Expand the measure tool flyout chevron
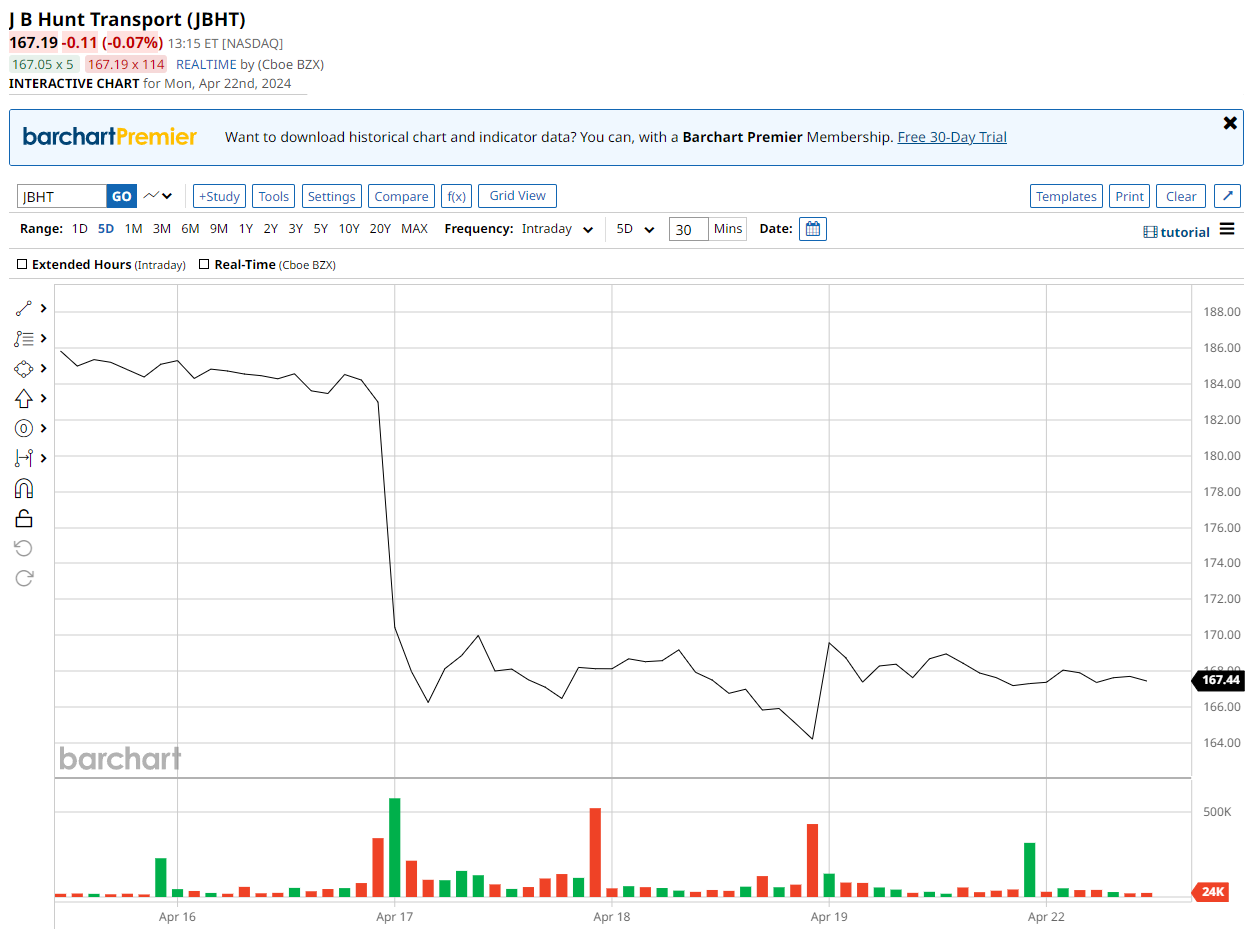Screen dimensions: 1251x941 (x=44, y=458)
